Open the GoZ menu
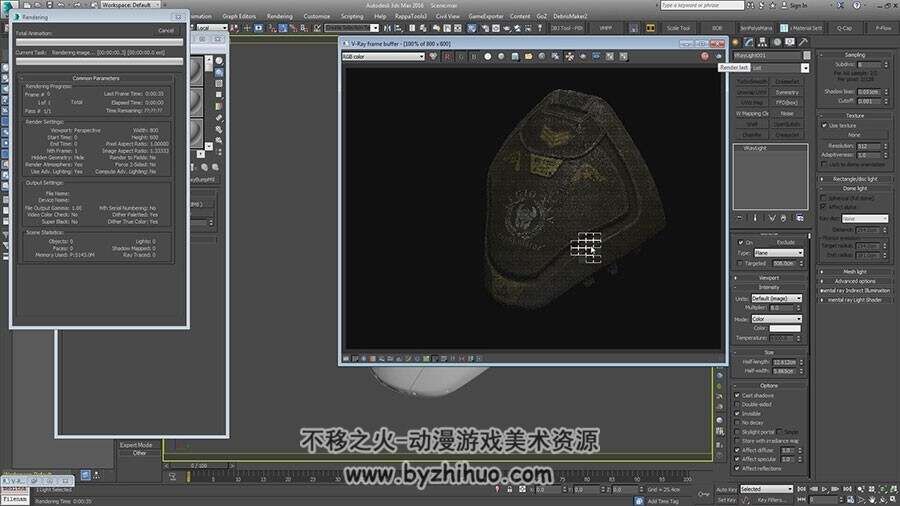The width and height of the screenshot is (900, 506). coord(541,17)
